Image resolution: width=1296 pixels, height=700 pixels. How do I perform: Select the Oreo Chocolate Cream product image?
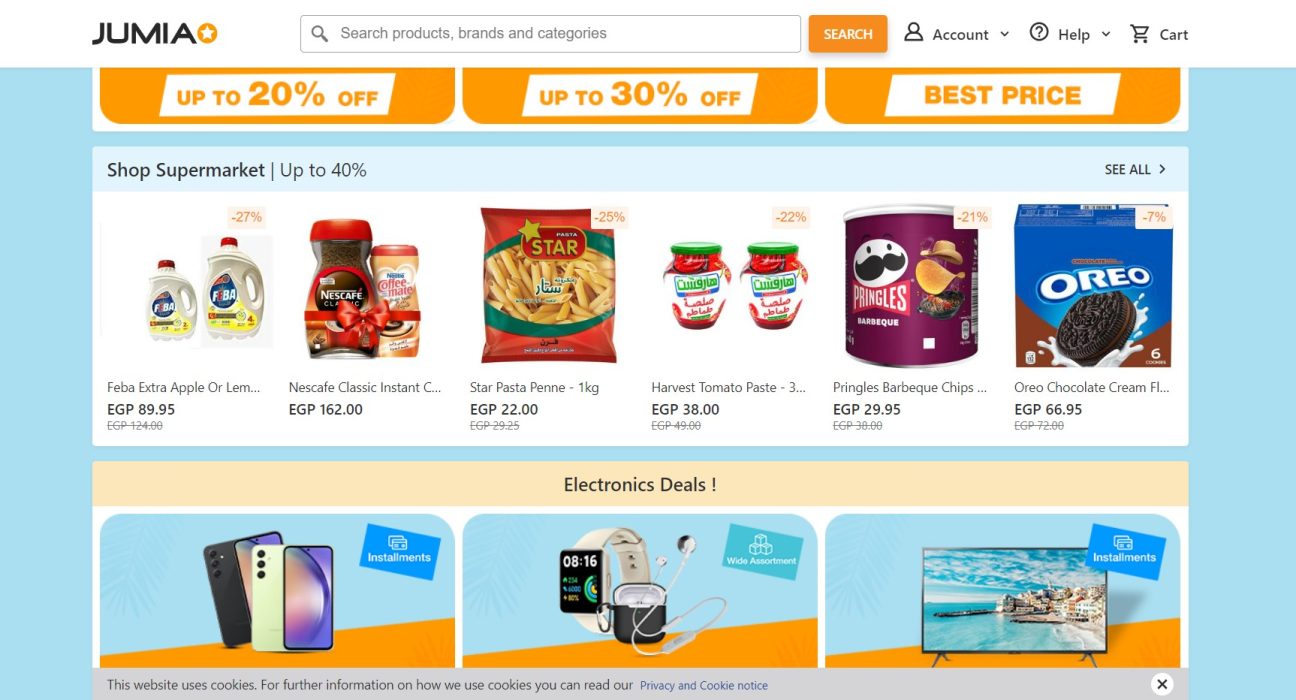coord(1092,286)
